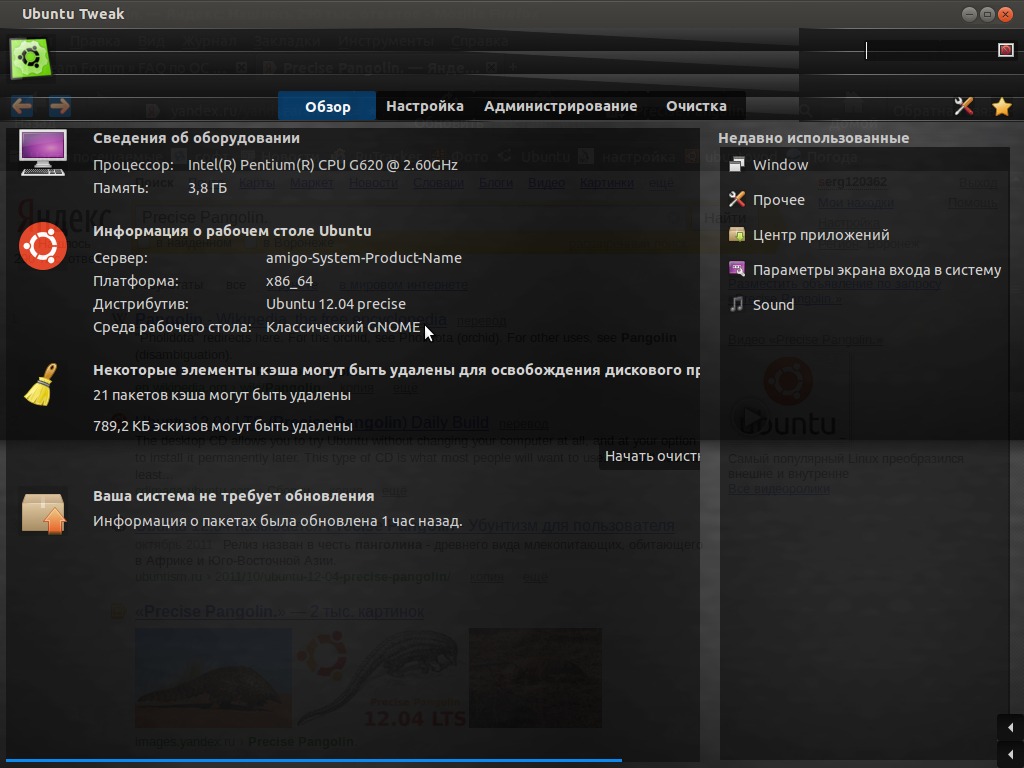Click the favorites star icon
The width and height of the screenshot is (1024, 768).
coord(1001,106)
